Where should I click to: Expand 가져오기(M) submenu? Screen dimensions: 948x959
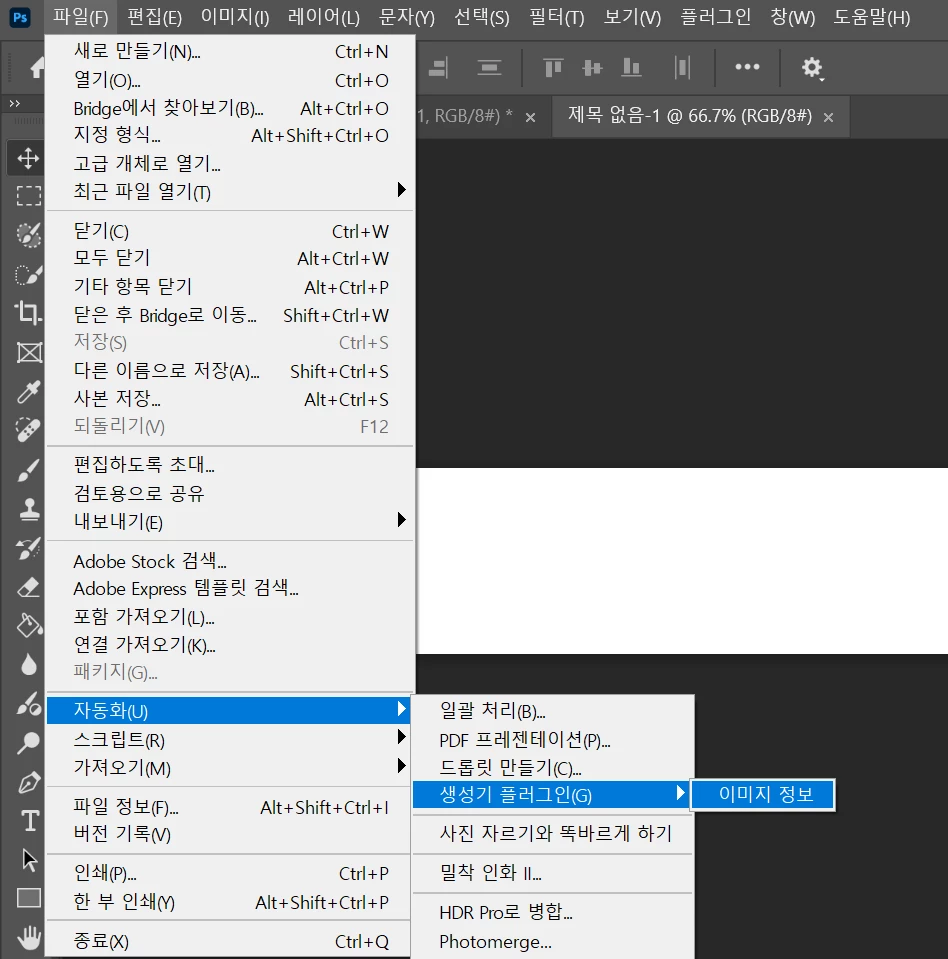coord(228,768)
